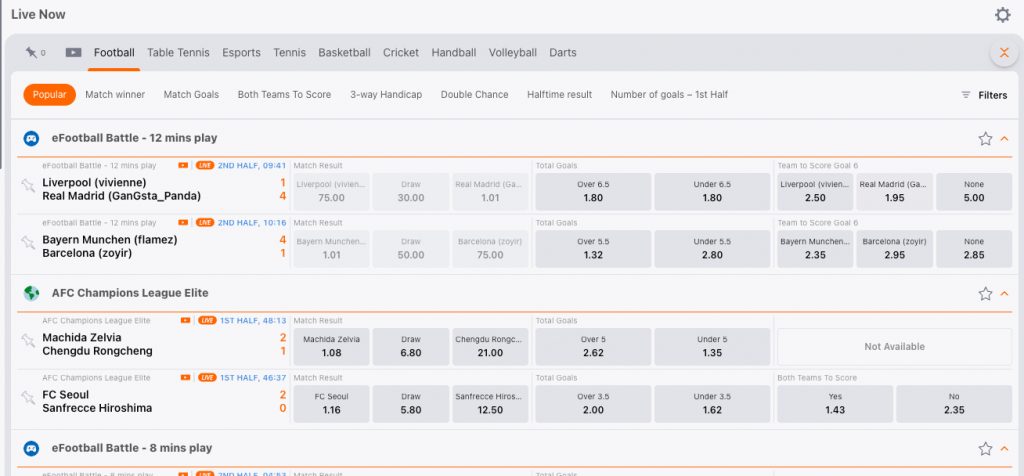The height and width of the screenshot is (476, 1024).
Task: Click the Live Now heading
Action: click(x=39, y=14)
